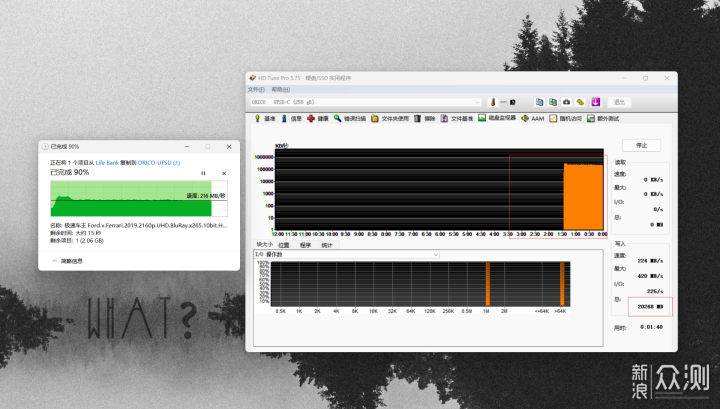This screenshot has width=720, height=409.
Task: Cancel the copy with the small X
Action: pyautogui.click(x=224, y=173)
